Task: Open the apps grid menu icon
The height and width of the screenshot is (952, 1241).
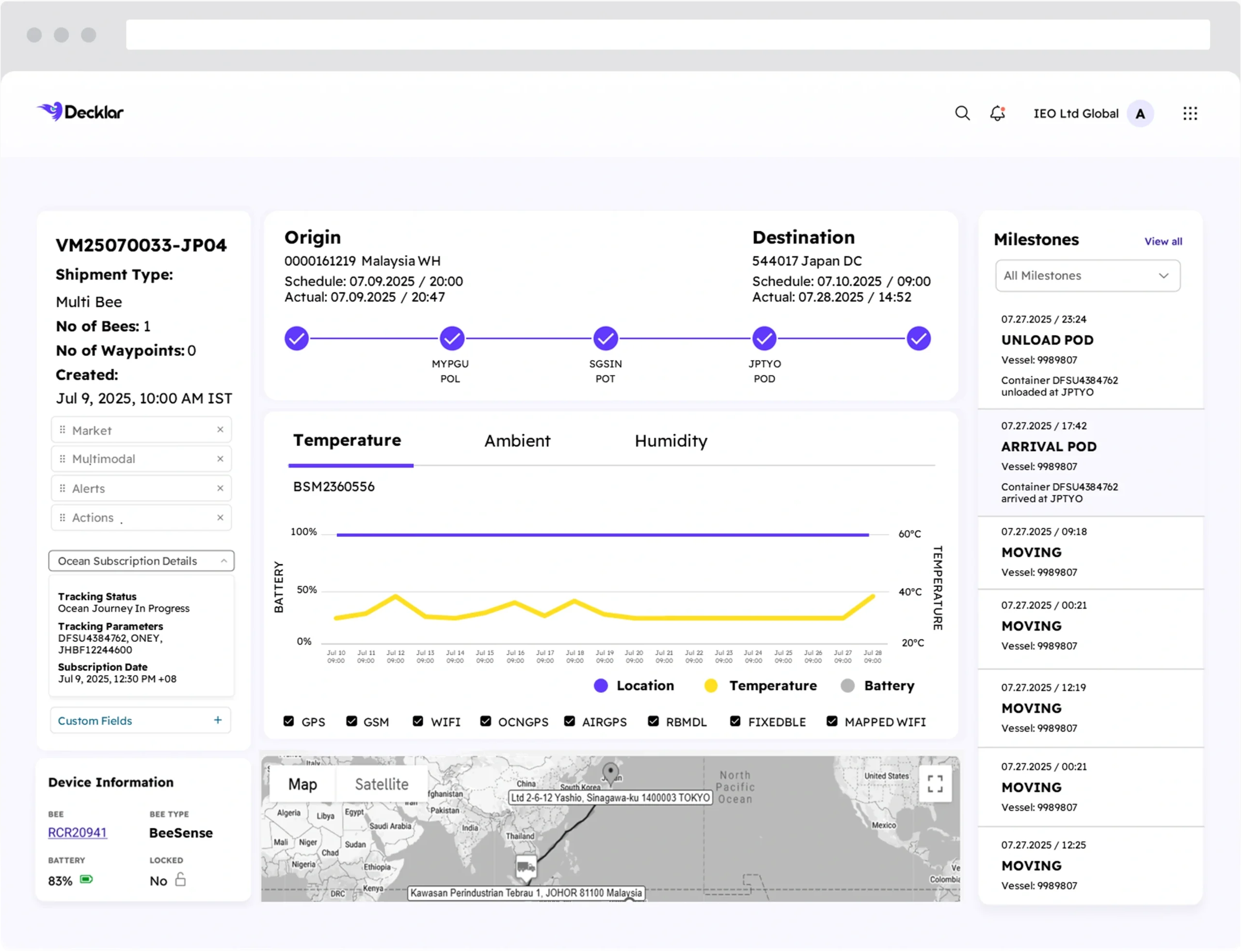Action: pyautogui.click(x=1190, y=113)
